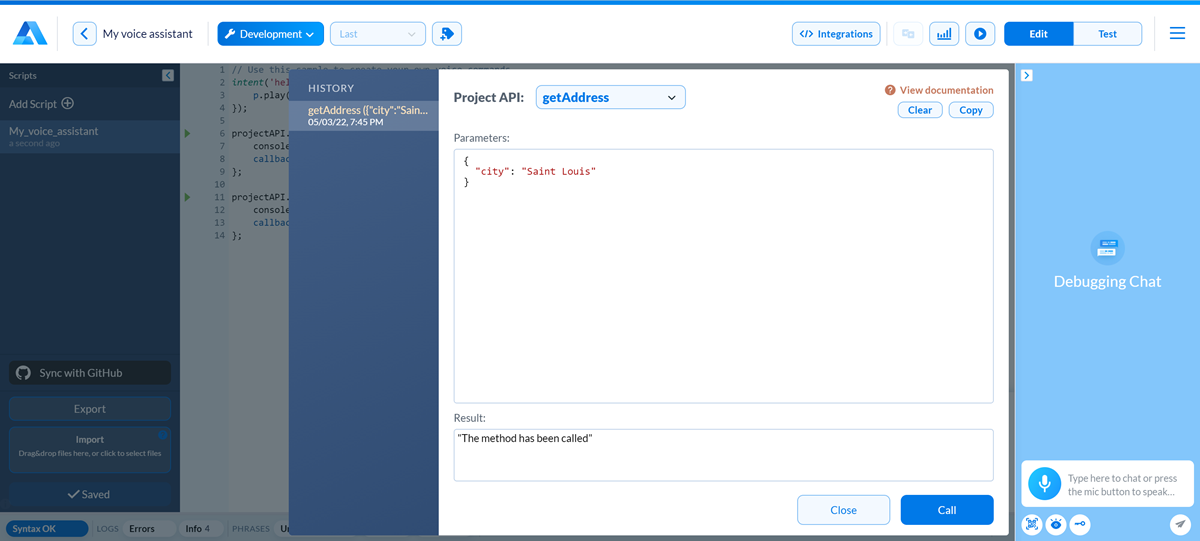
Task: Click the Export button
Action: click(x=90, y=409)
